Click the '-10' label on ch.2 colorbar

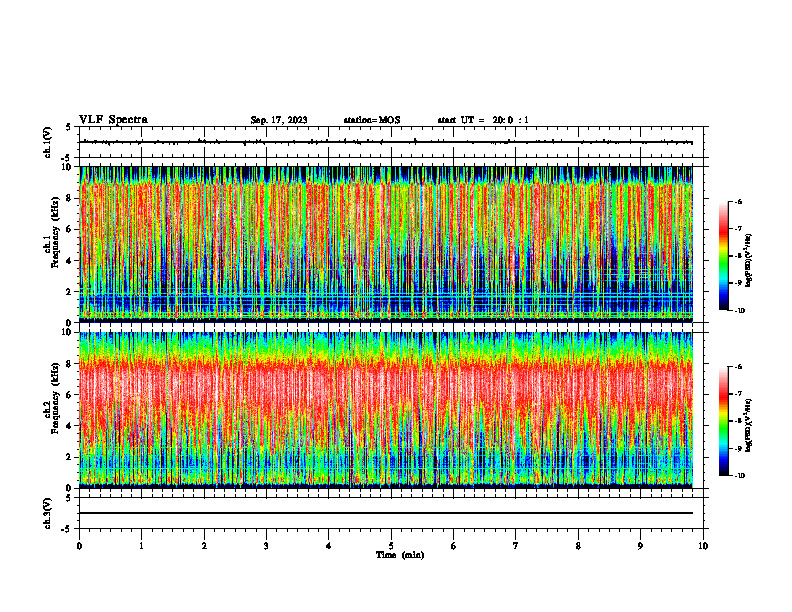pos(739,476)
